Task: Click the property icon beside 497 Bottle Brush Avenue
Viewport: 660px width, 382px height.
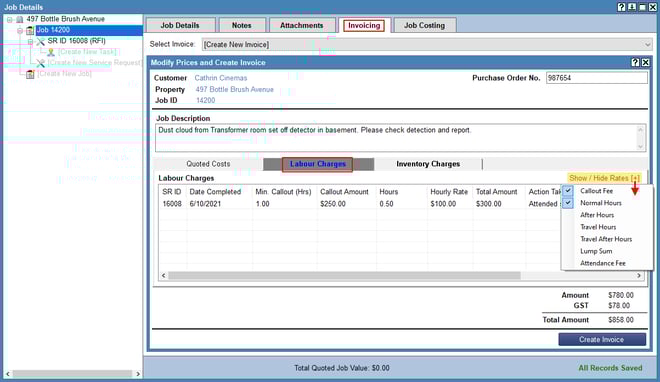Action: [x=19, y=19]
